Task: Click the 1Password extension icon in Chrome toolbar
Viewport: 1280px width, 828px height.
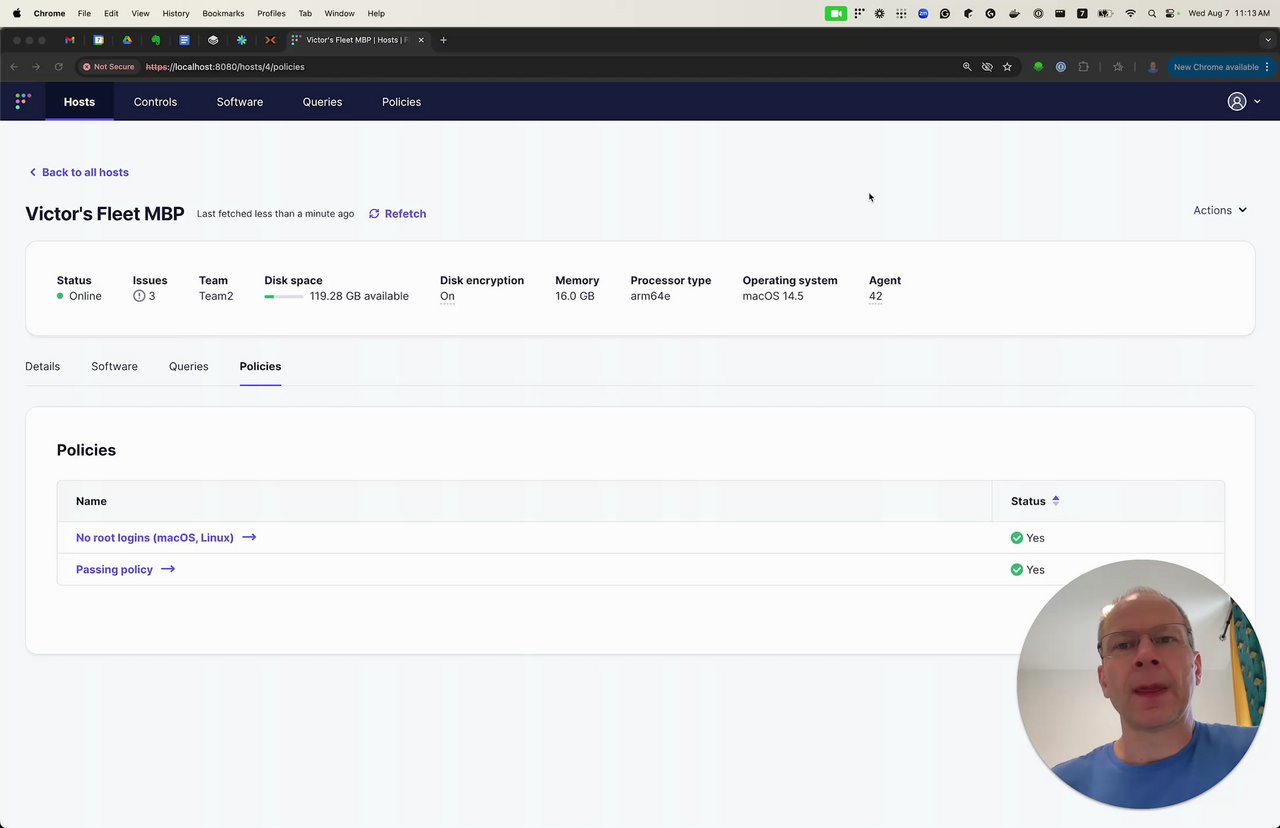Action: [1061, 67]
